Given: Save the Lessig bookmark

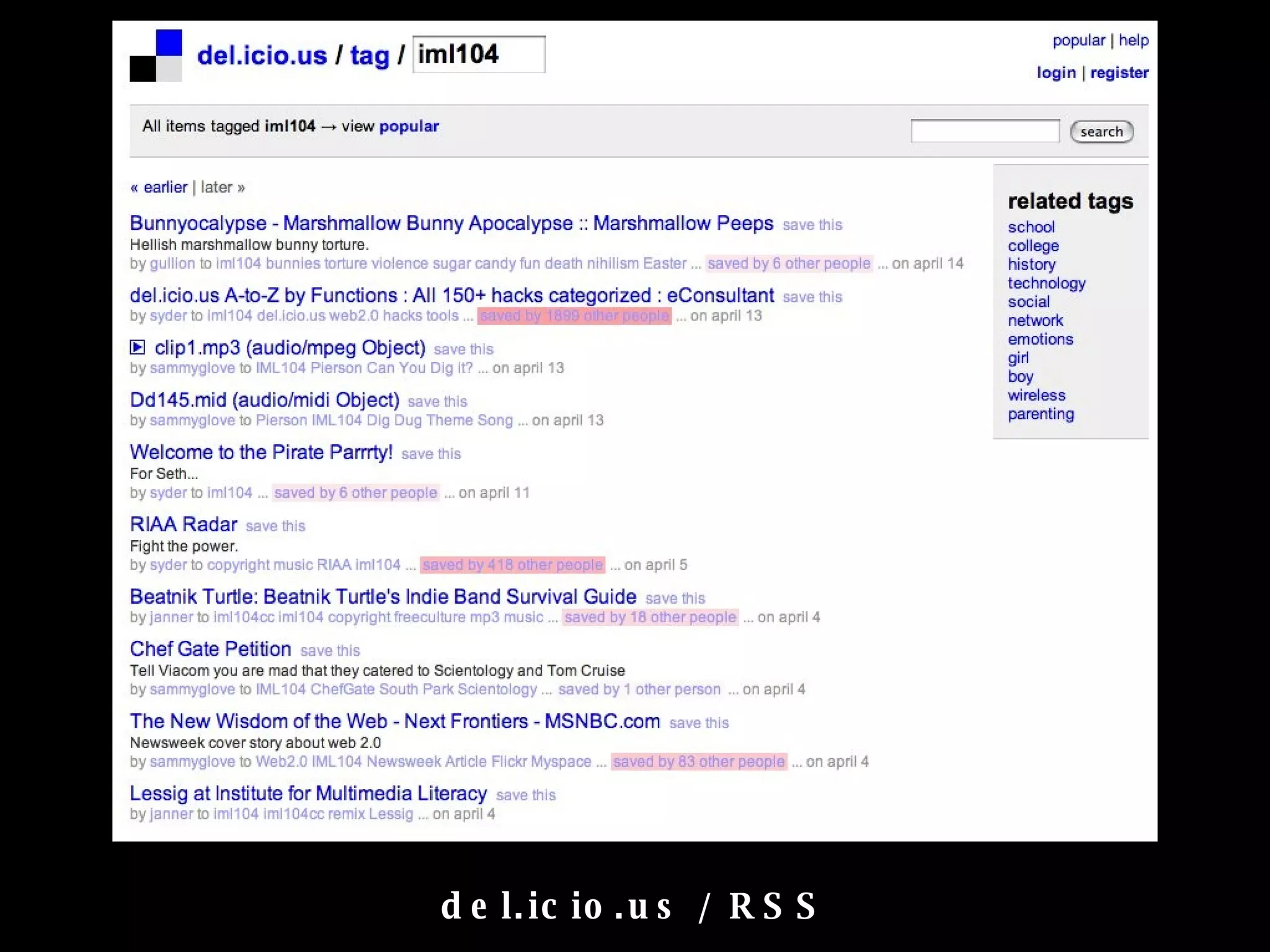Looking at the screenshot, I should pos(526,795).
